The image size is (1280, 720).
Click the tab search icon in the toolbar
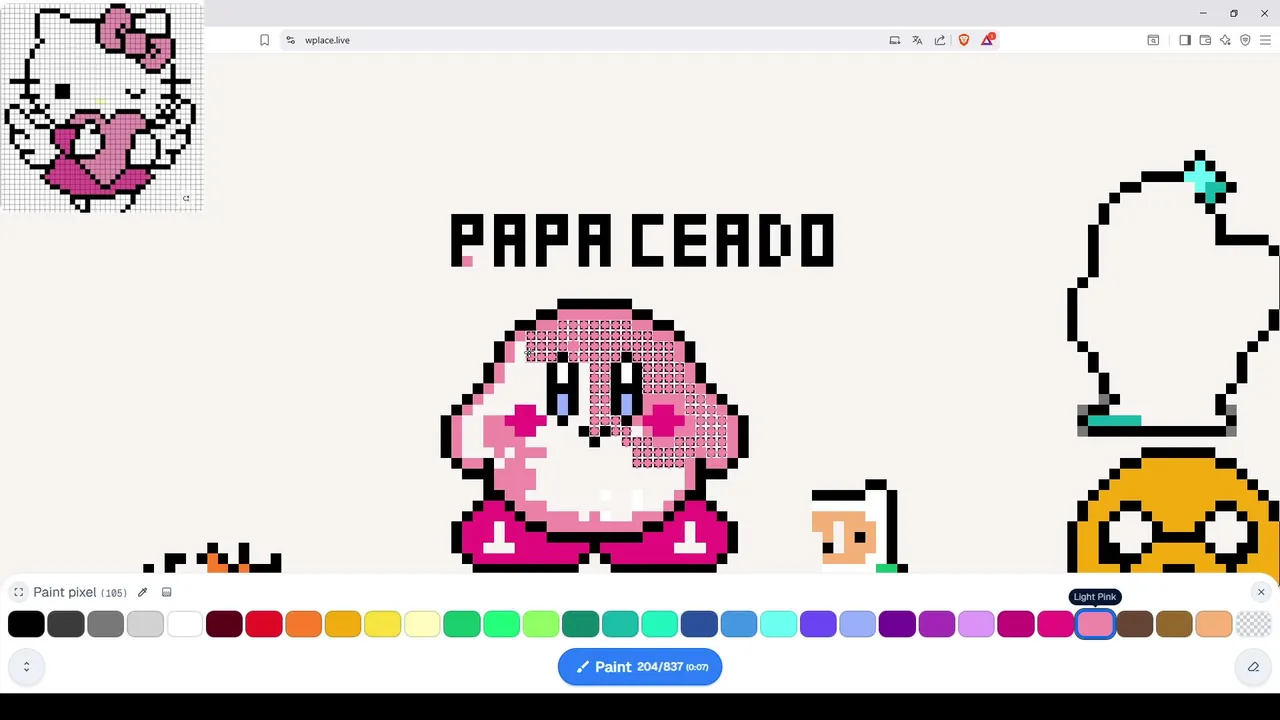[x=1153, y=40]
